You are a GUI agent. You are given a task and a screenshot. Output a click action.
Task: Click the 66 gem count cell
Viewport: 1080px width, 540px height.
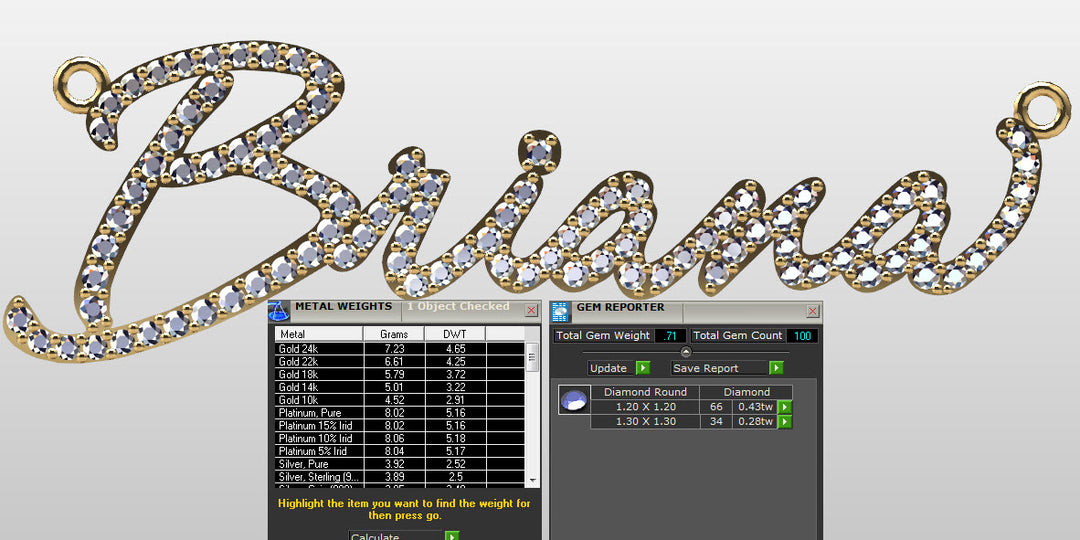[x=716, y=406]
